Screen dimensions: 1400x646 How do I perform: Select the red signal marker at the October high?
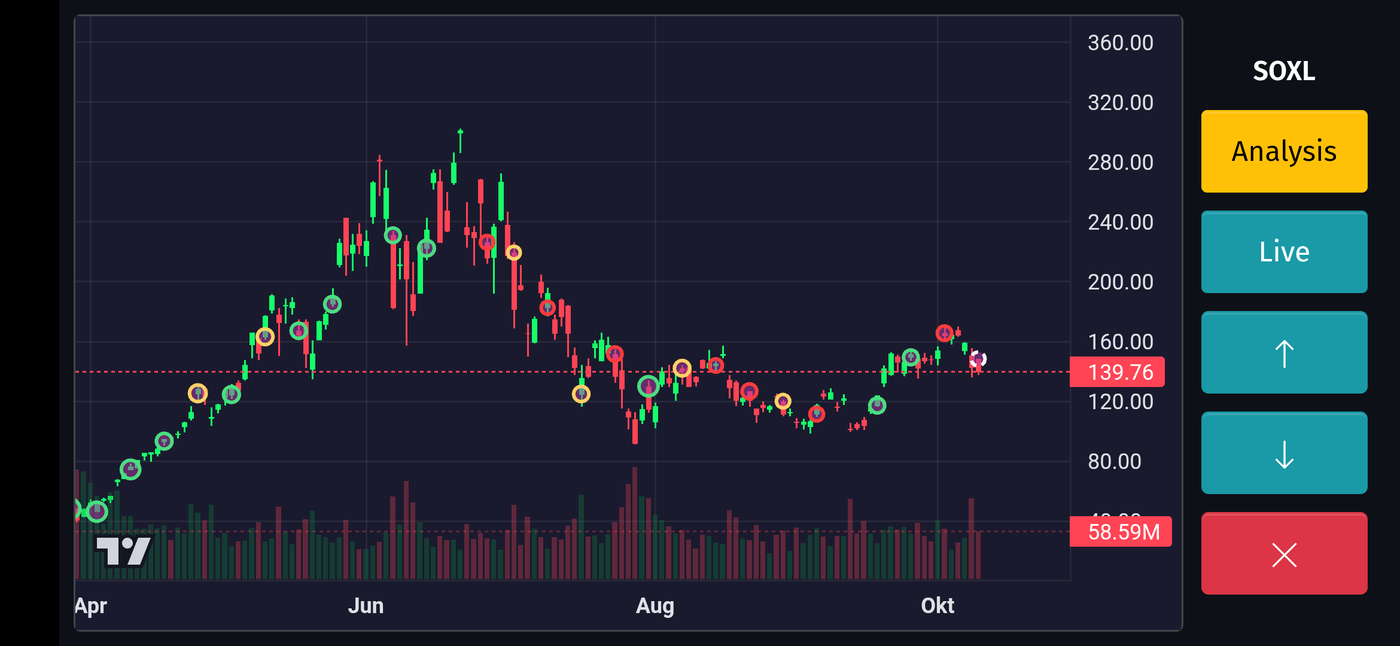point(945,333)
